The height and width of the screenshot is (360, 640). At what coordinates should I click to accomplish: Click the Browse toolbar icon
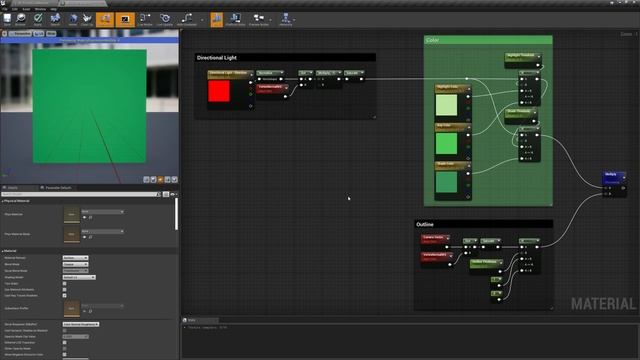coord(20,19)
